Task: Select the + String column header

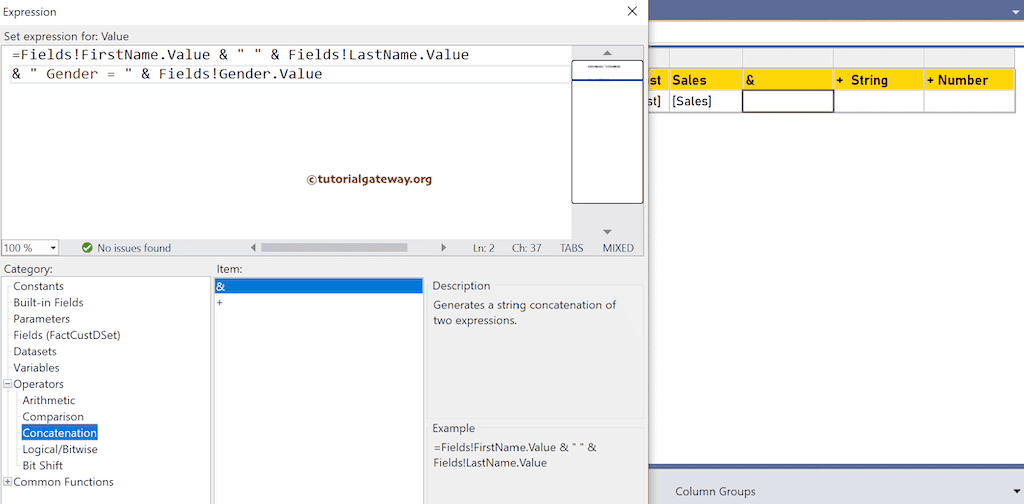Action: (878, 80)
